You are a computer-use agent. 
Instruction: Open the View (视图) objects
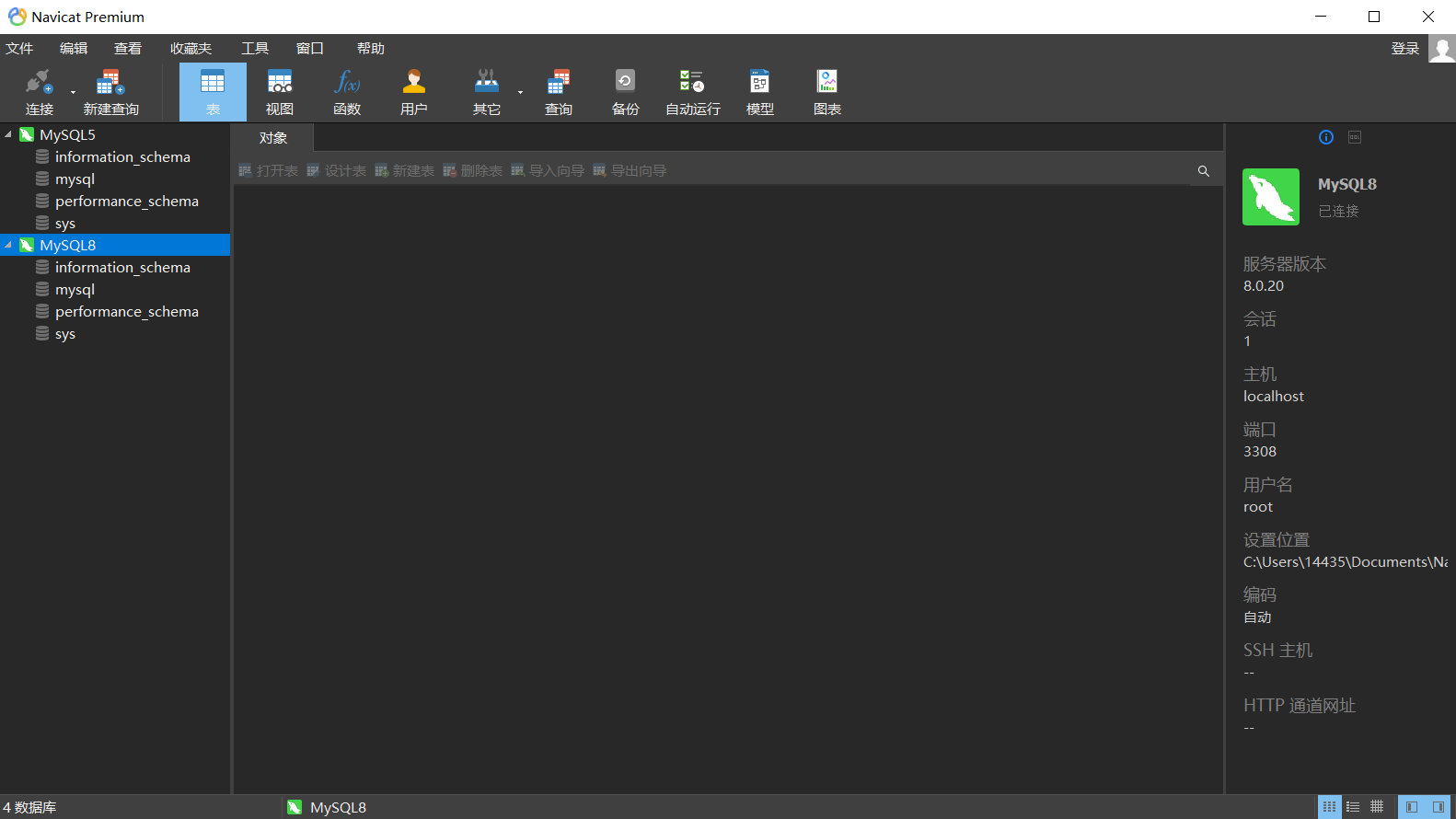tap(280, 92)
